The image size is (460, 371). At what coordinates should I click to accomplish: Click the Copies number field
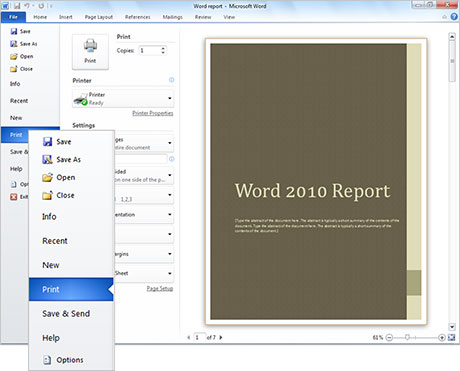click(x=150, y=50)
